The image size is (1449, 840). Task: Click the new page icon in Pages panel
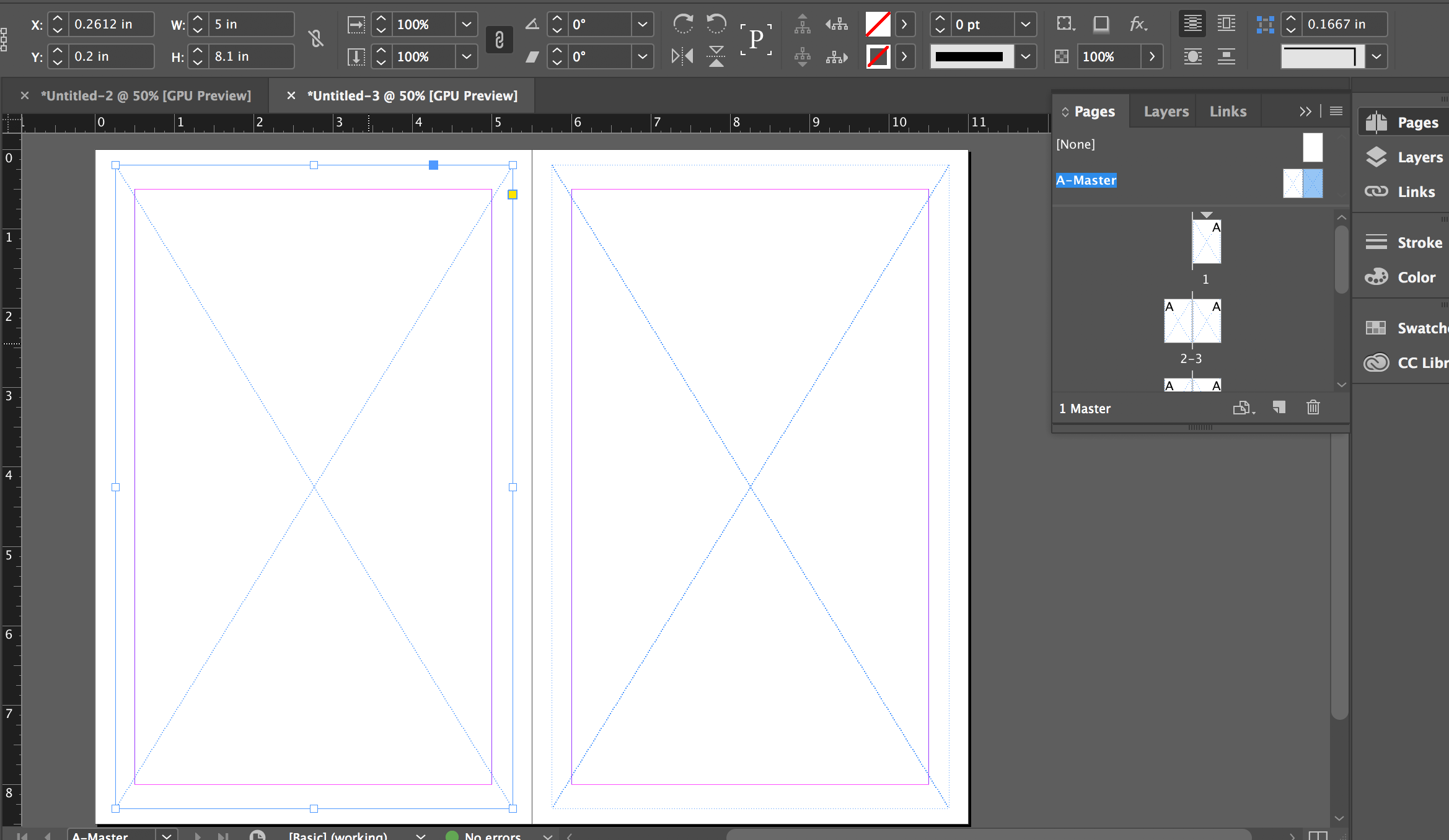pos(1279,408)
